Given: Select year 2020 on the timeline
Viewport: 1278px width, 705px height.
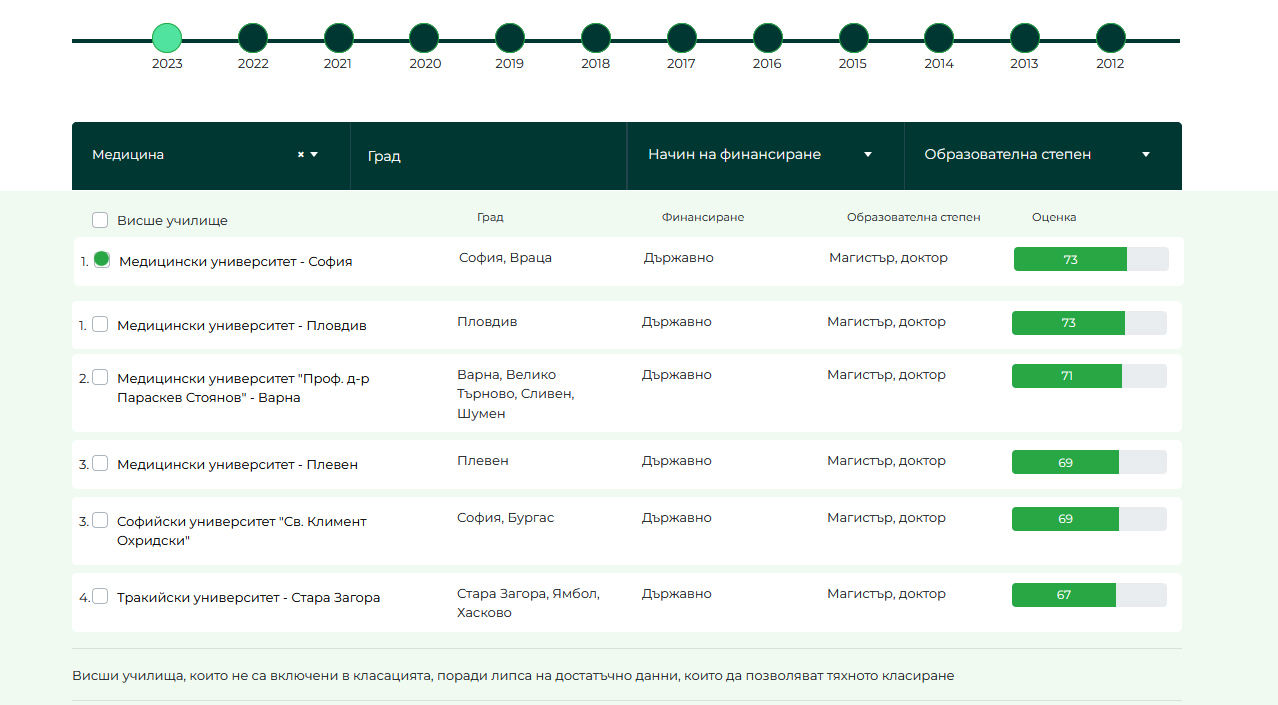Looking at the screenshot, I should click(424, 39).
